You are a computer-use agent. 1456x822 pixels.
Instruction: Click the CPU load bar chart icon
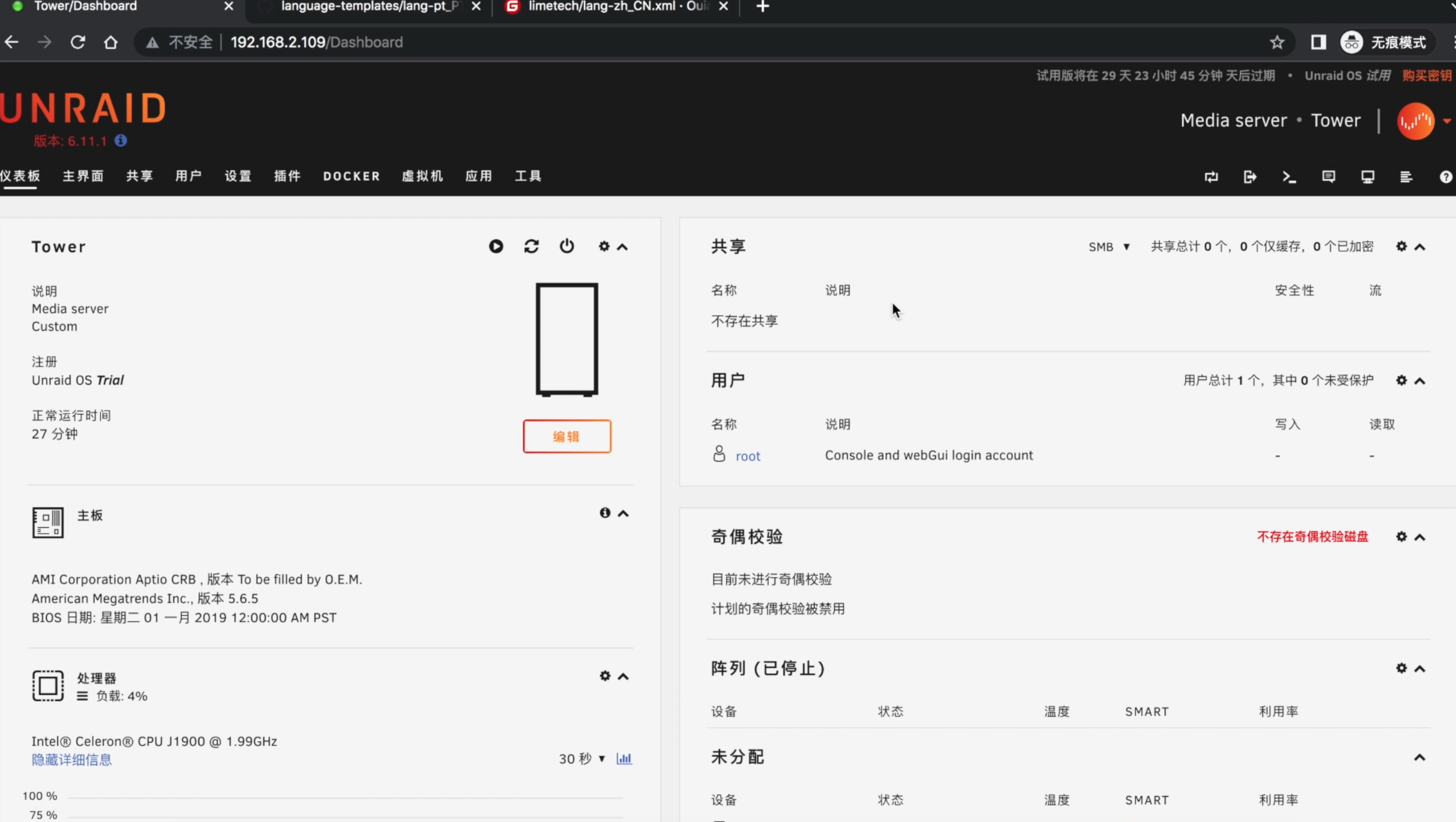[x=624, y=759]
